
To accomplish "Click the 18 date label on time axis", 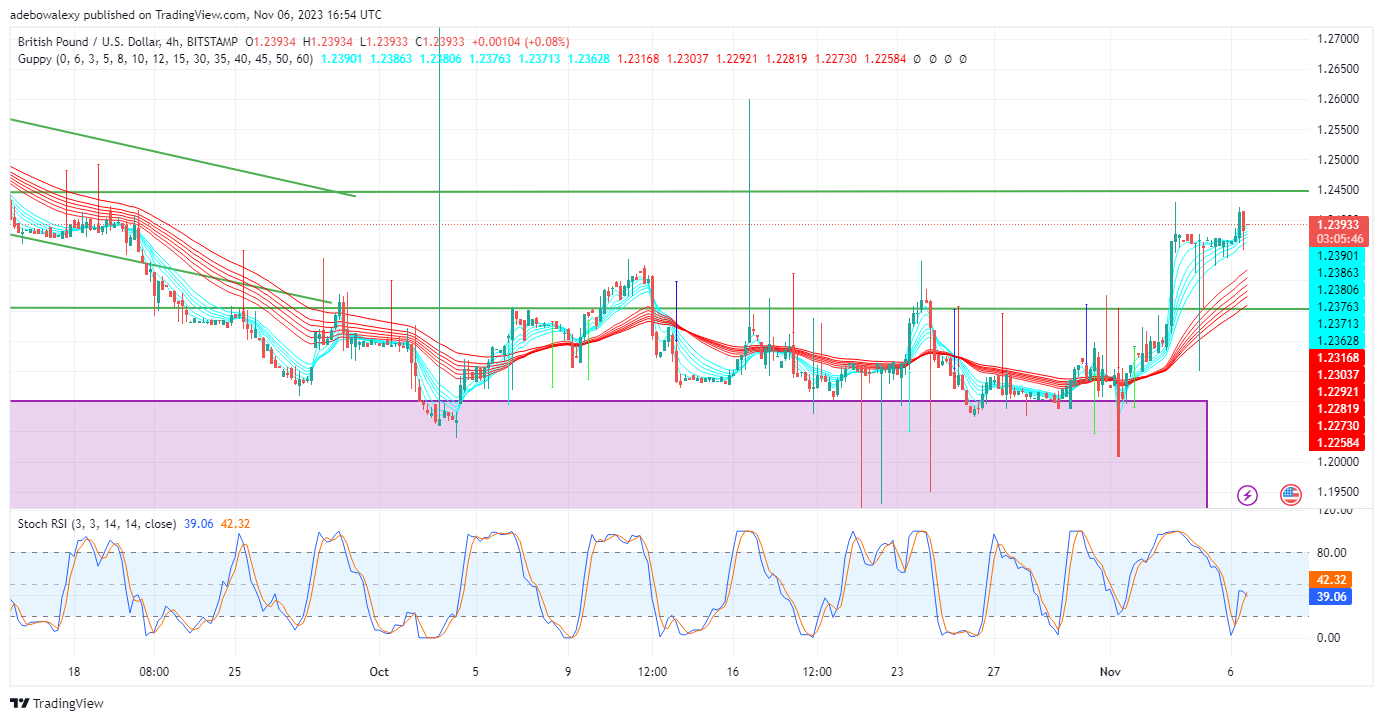I will click(x=73, y=672).
